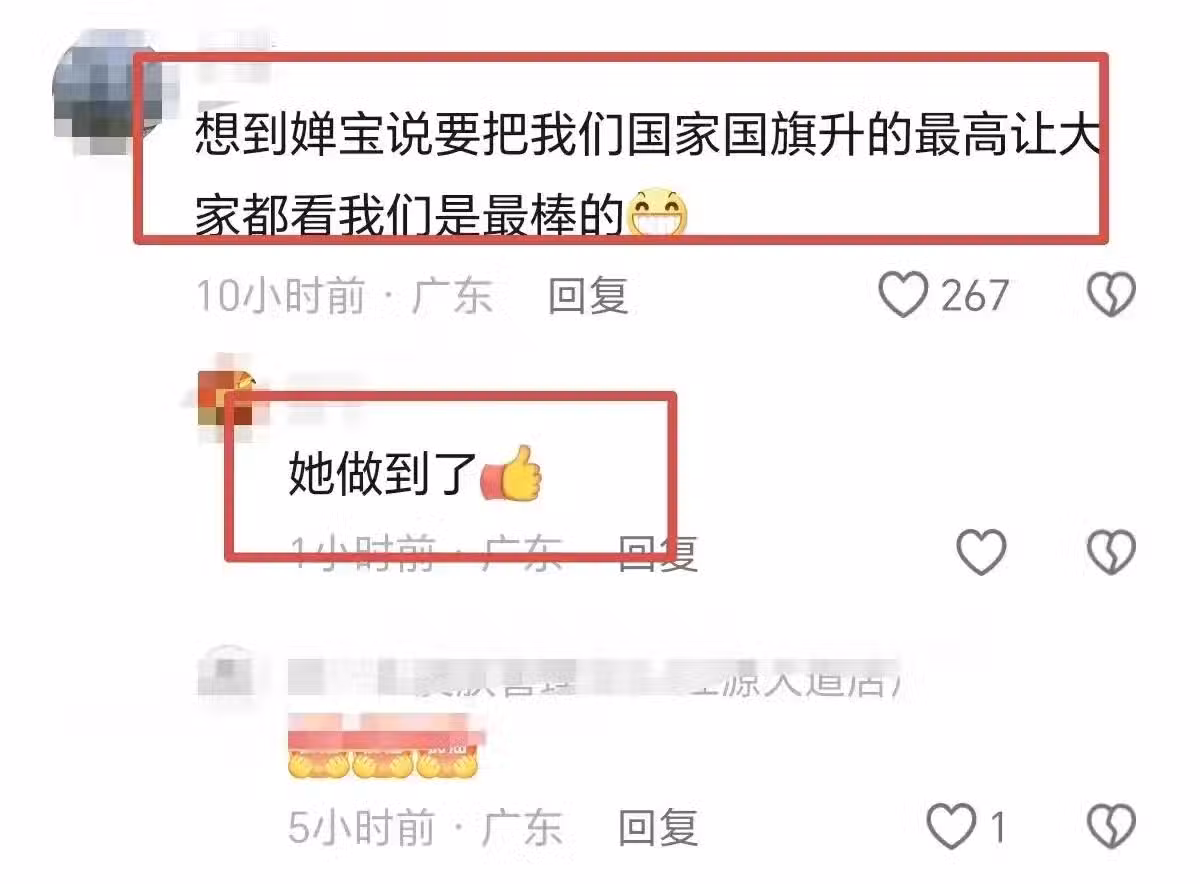This screenshot has height=884, width=1200.
Task: Like the comment with 267 likes
Action: tap(903, 295)
